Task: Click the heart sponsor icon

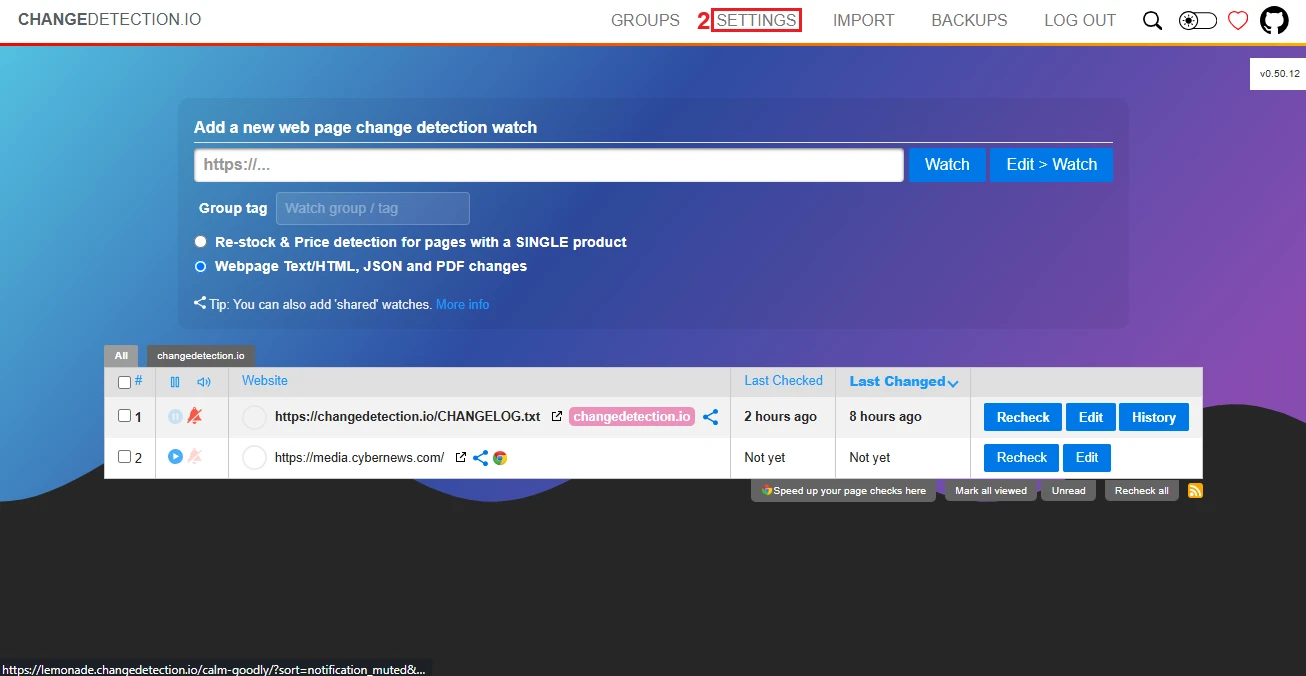Action: click(x=1238, y=21)
